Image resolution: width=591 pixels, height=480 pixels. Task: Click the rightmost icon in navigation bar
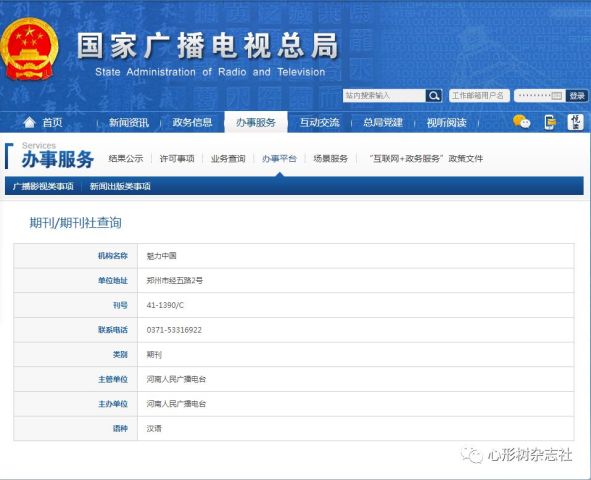tap(576, 122)
